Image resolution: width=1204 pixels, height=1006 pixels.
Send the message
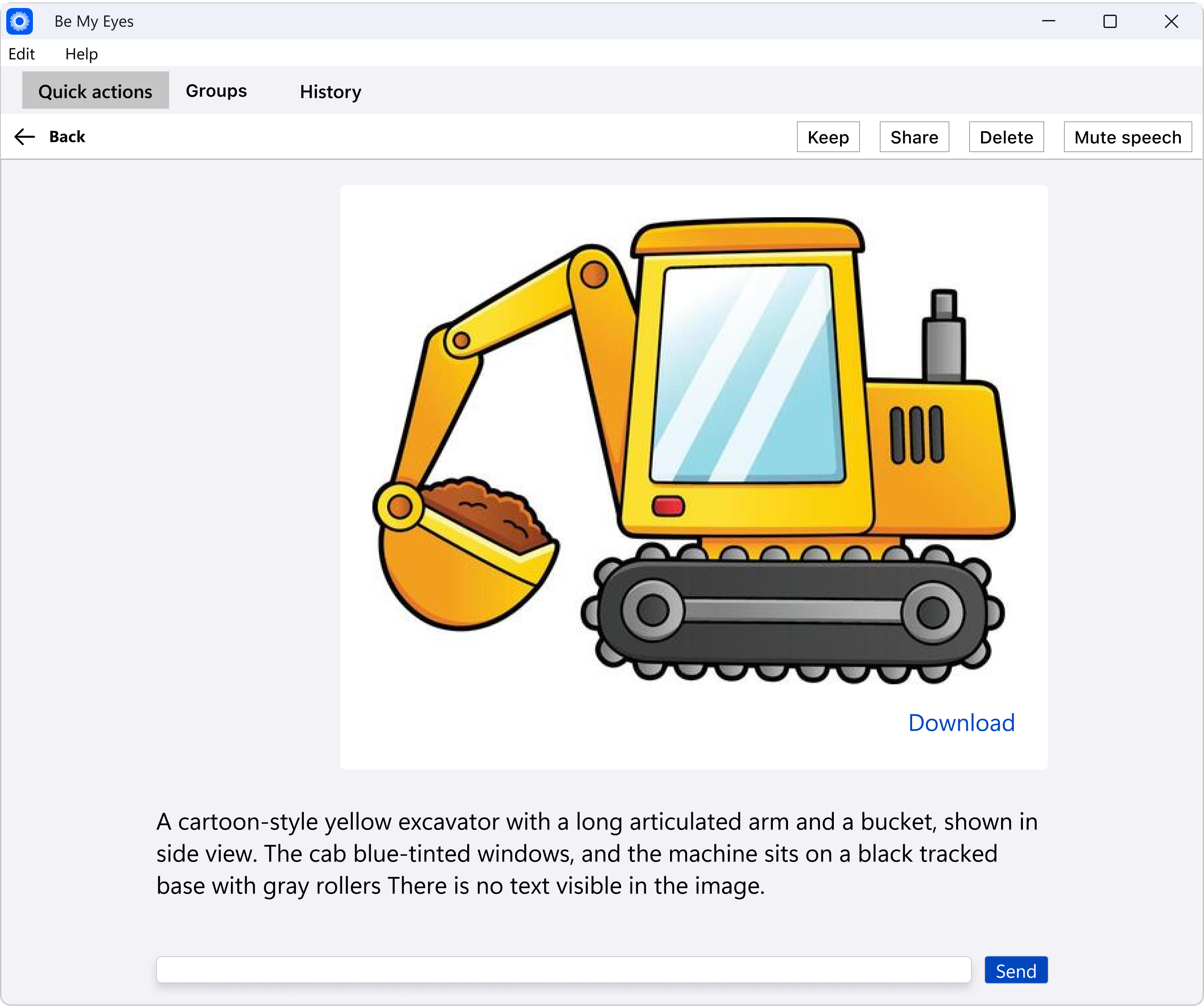pos(1016,970)
